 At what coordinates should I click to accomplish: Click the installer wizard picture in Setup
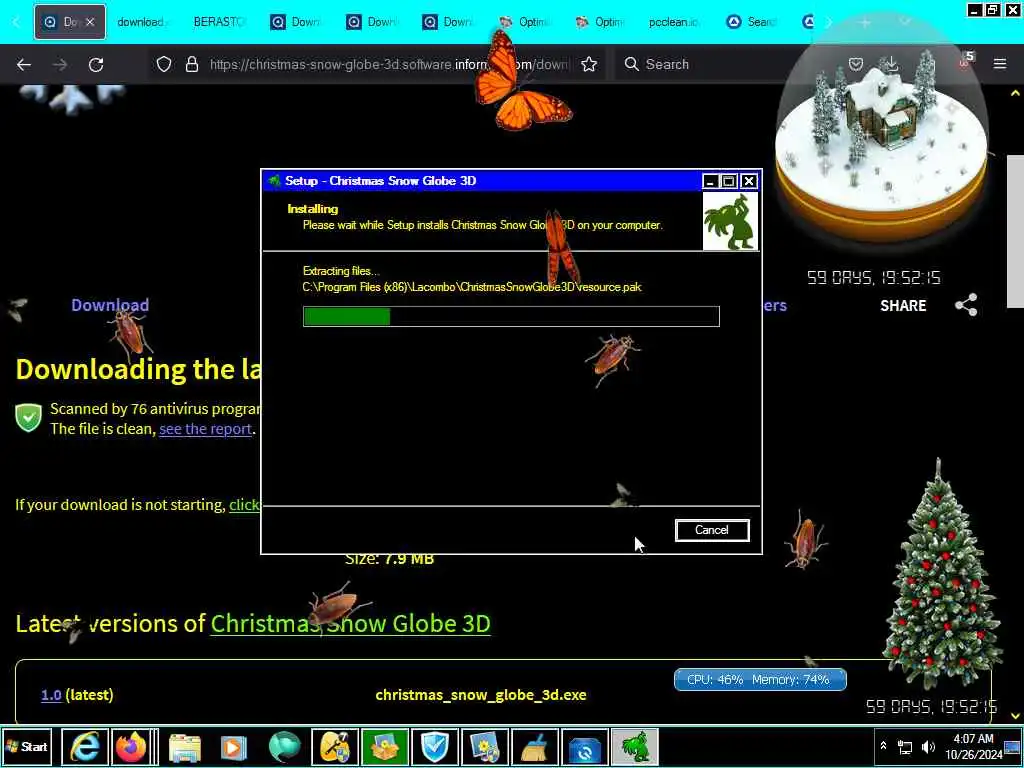point(730,221)
